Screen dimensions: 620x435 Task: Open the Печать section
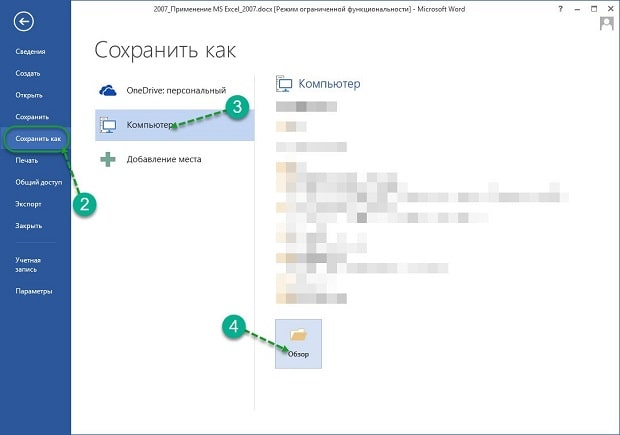pyautogui.click(x=26, y=160)
